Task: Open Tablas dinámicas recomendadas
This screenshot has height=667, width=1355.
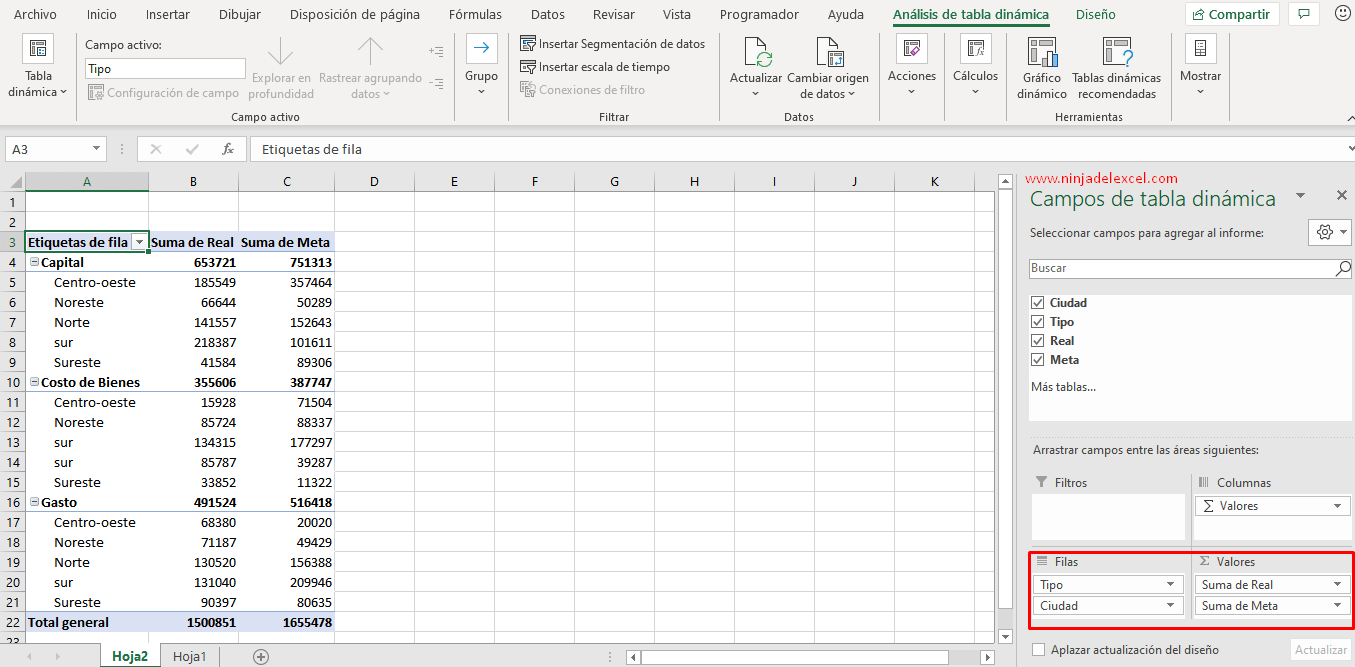Action: click(1116, 52)
